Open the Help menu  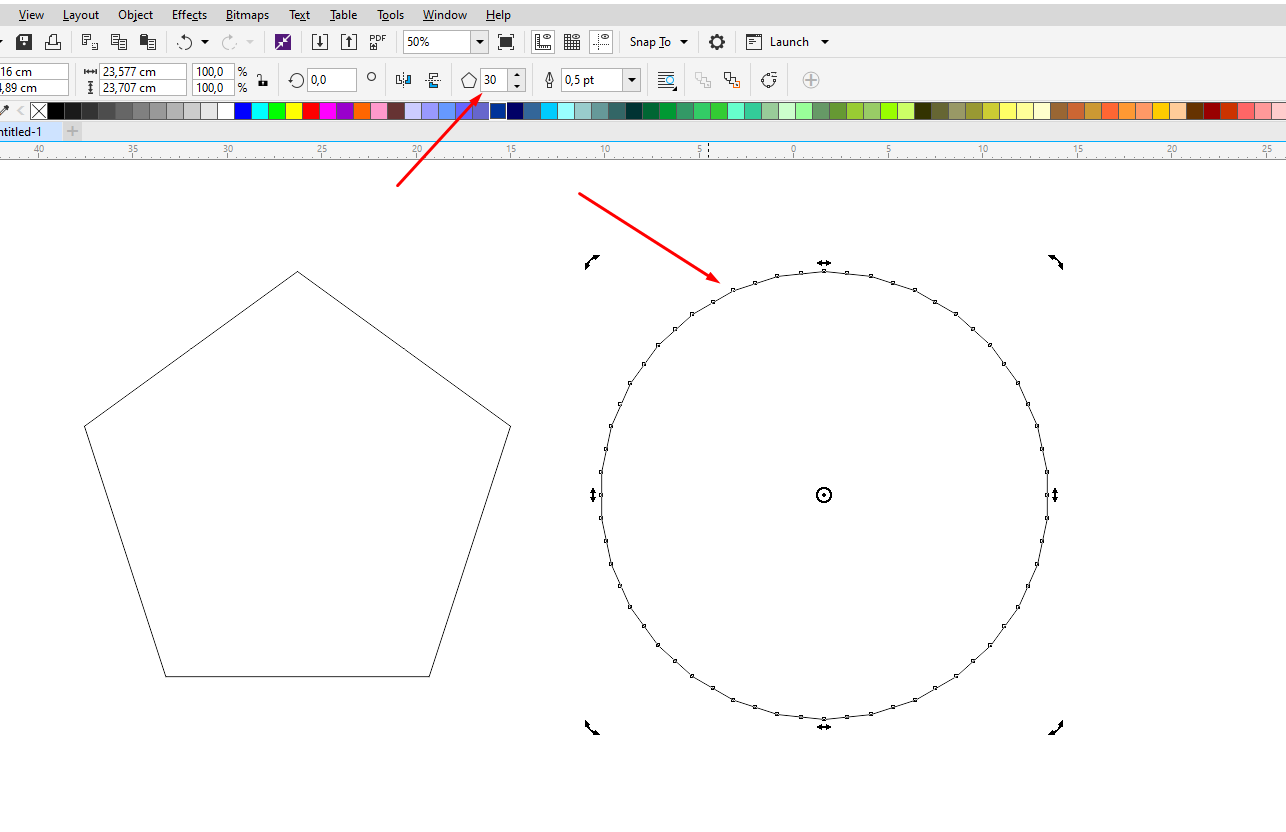pyautogui.click(x=498, y=15)
